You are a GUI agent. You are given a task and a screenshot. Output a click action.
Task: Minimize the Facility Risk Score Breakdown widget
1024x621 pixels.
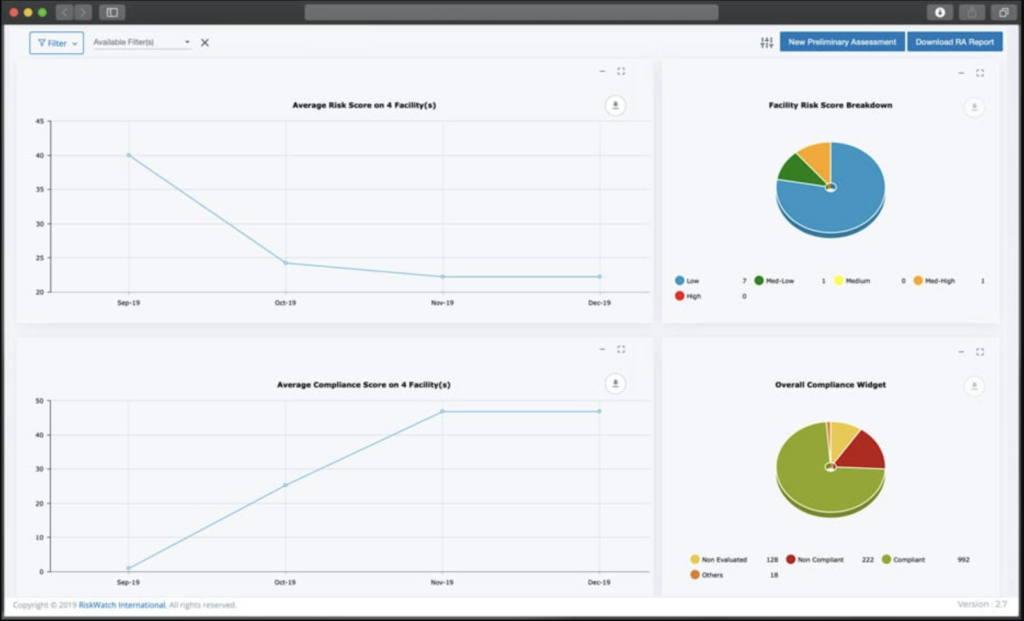(x=961, y=72)
